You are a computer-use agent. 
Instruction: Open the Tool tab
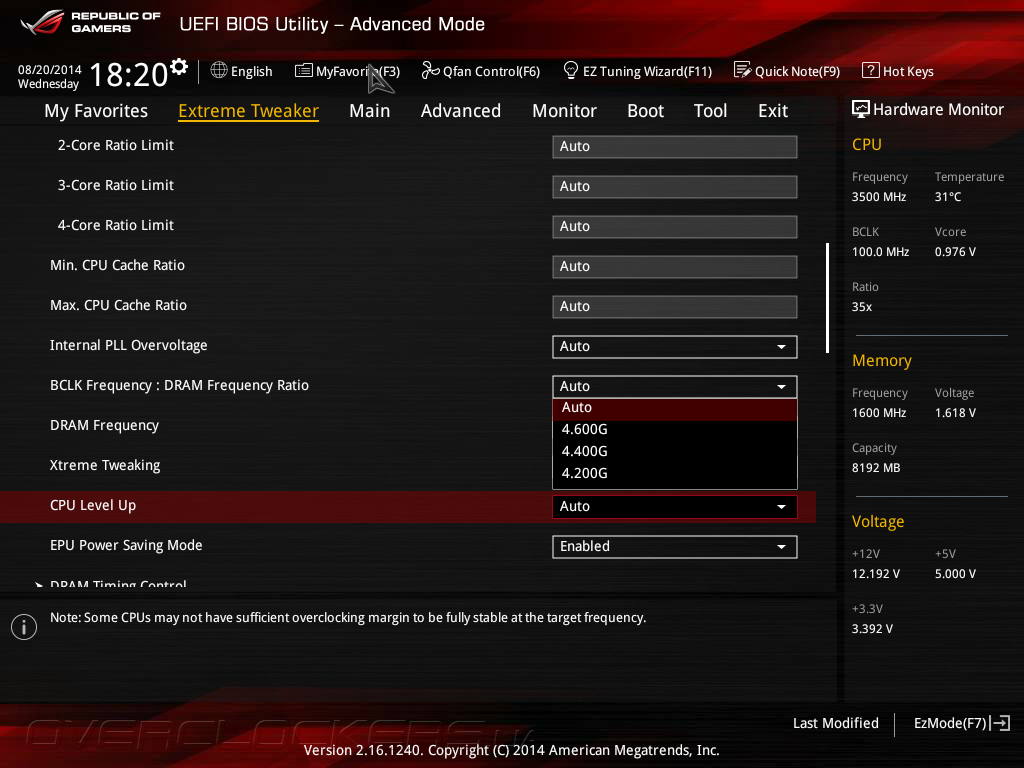click(x=710, y=110)
